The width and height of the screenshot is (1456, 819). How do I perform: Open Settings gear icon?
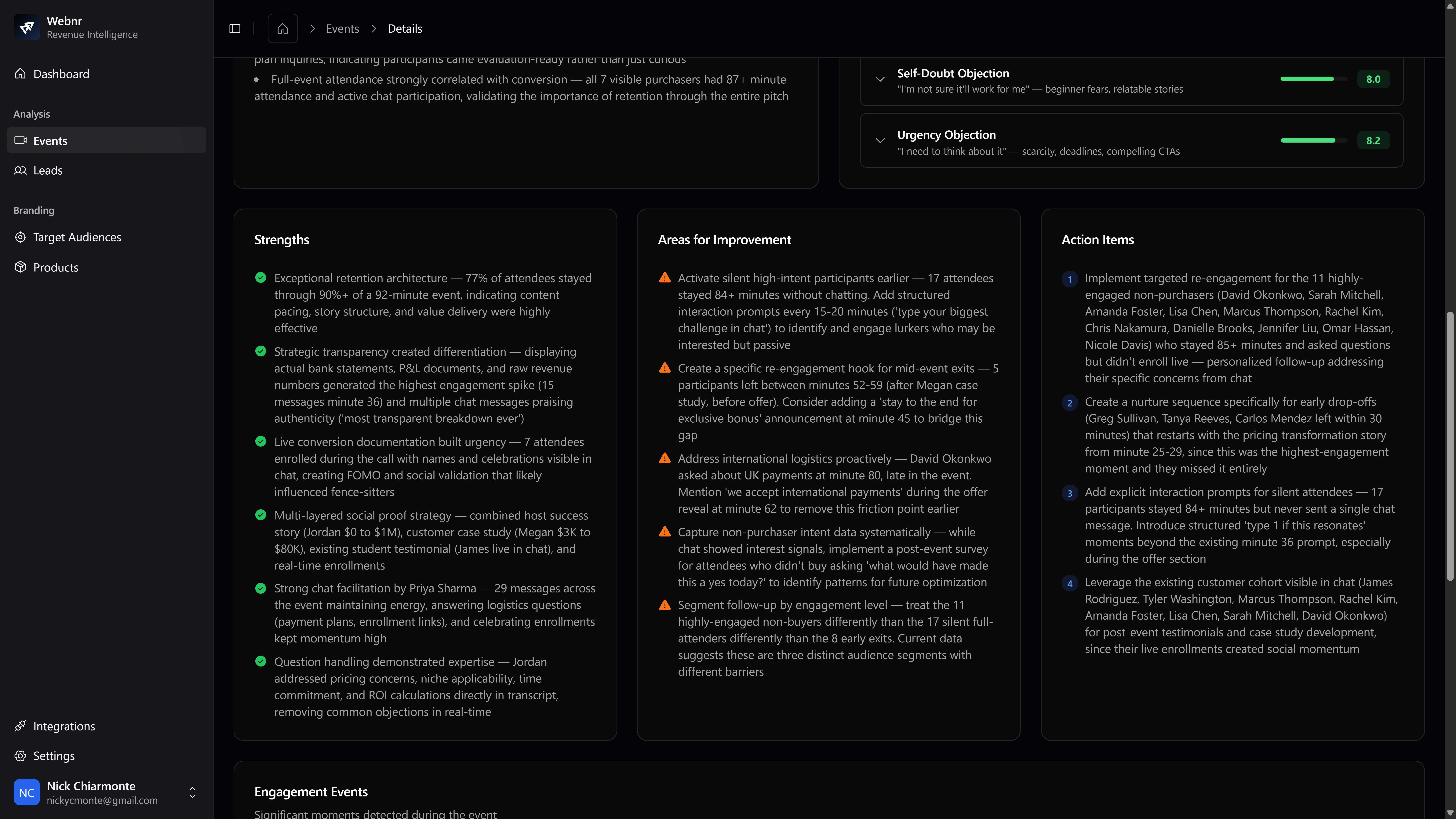(20, 756)
